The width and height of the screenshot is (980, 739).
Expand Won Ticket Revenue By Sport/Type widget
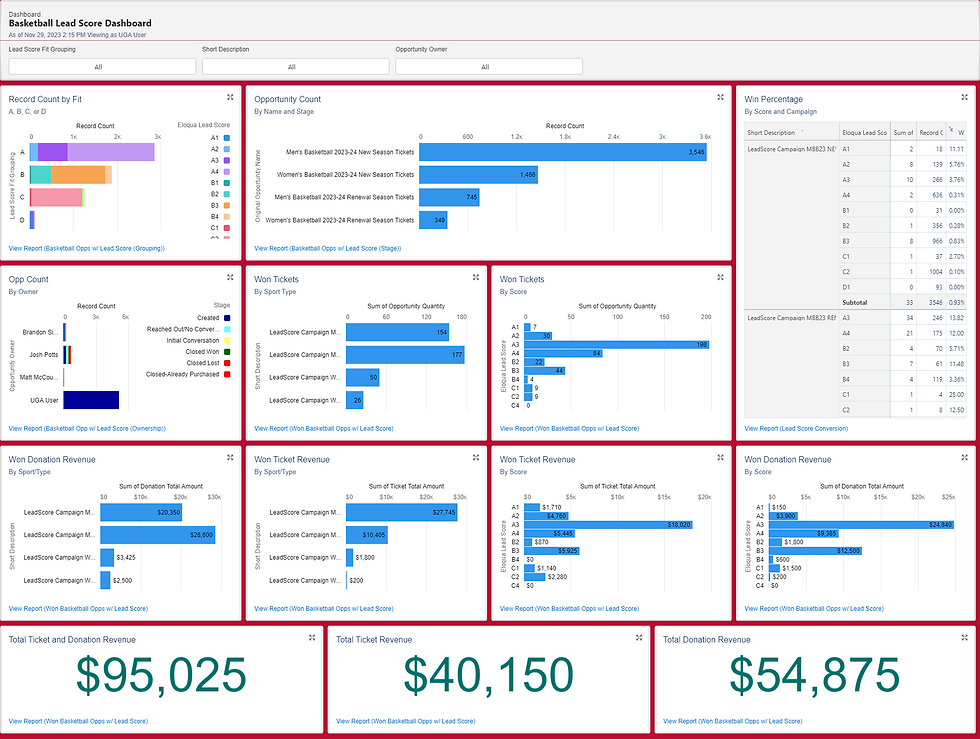point(476,457)
